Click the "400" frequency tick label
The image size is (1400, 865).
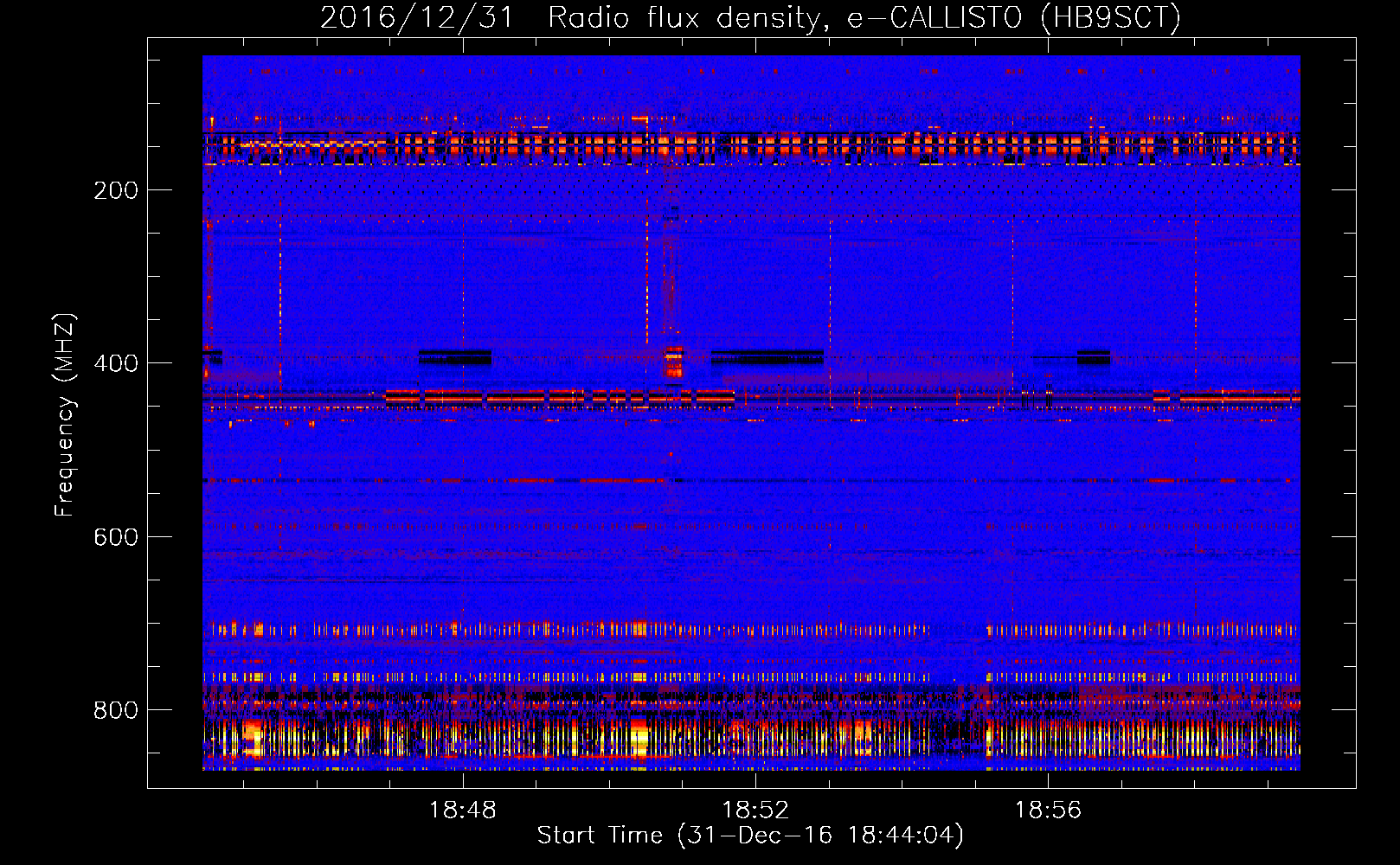pos(116,363)
